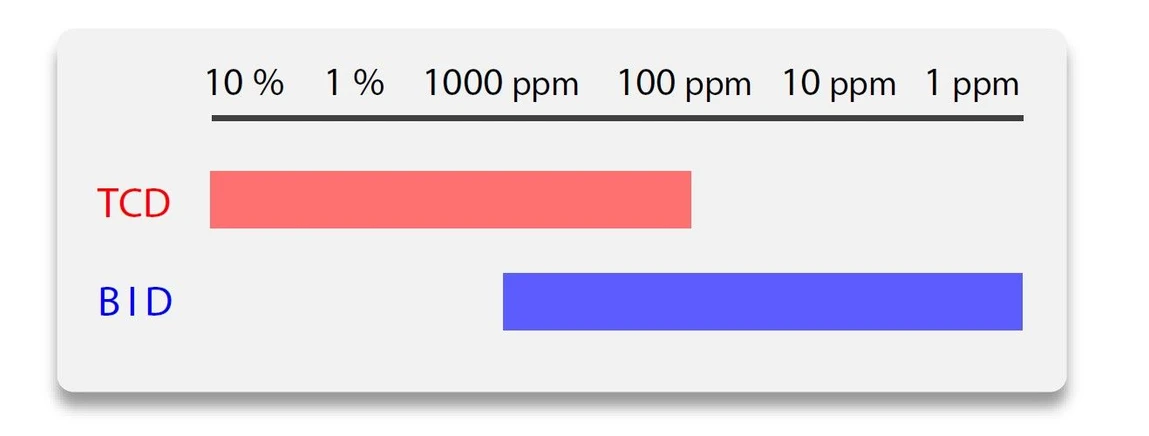
Task: Click the left end of the BID bar
Action: pos(508,301)
